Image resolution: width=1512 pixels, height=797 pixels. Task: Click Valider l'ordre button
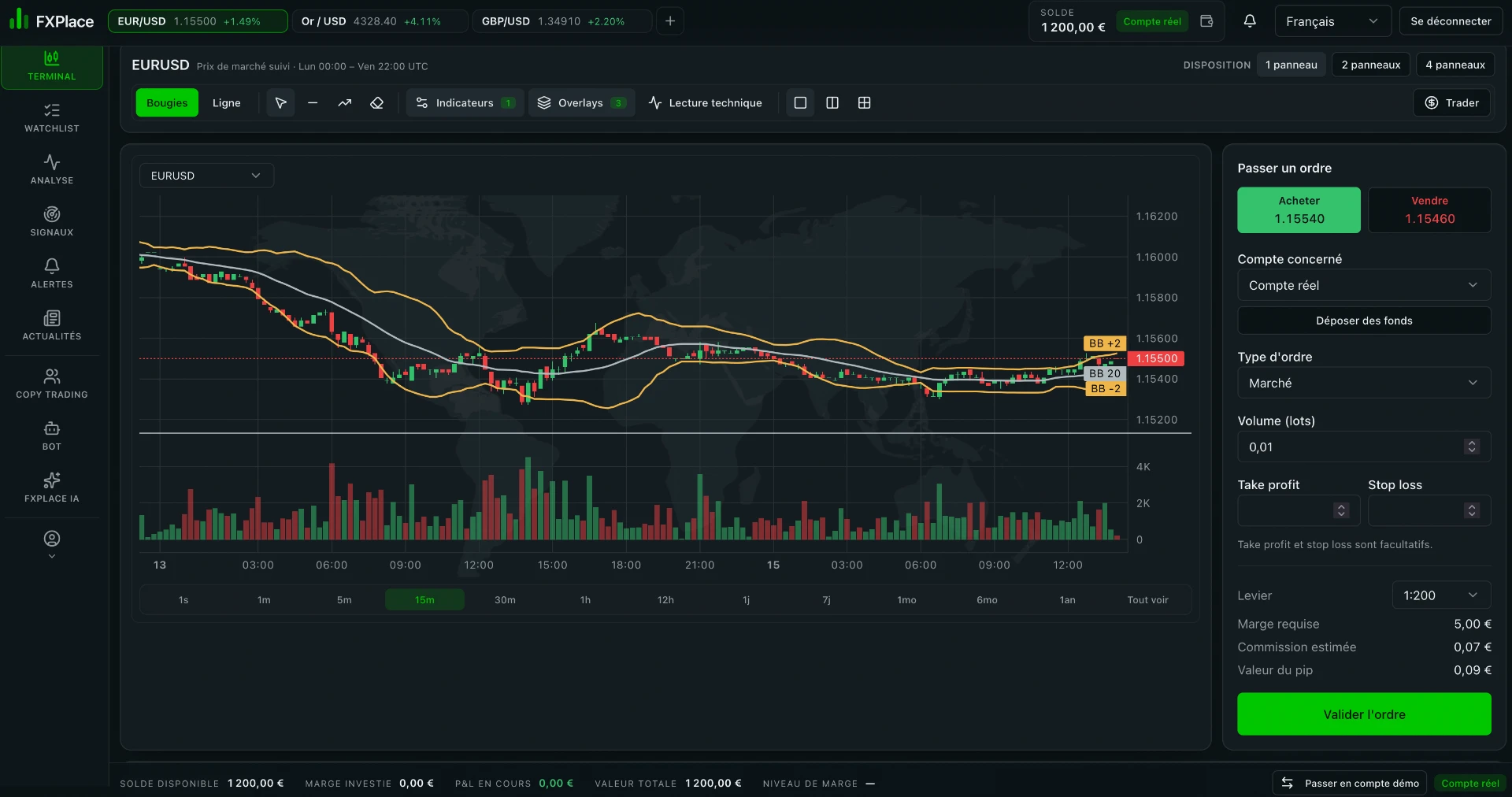pos(1364,714)
